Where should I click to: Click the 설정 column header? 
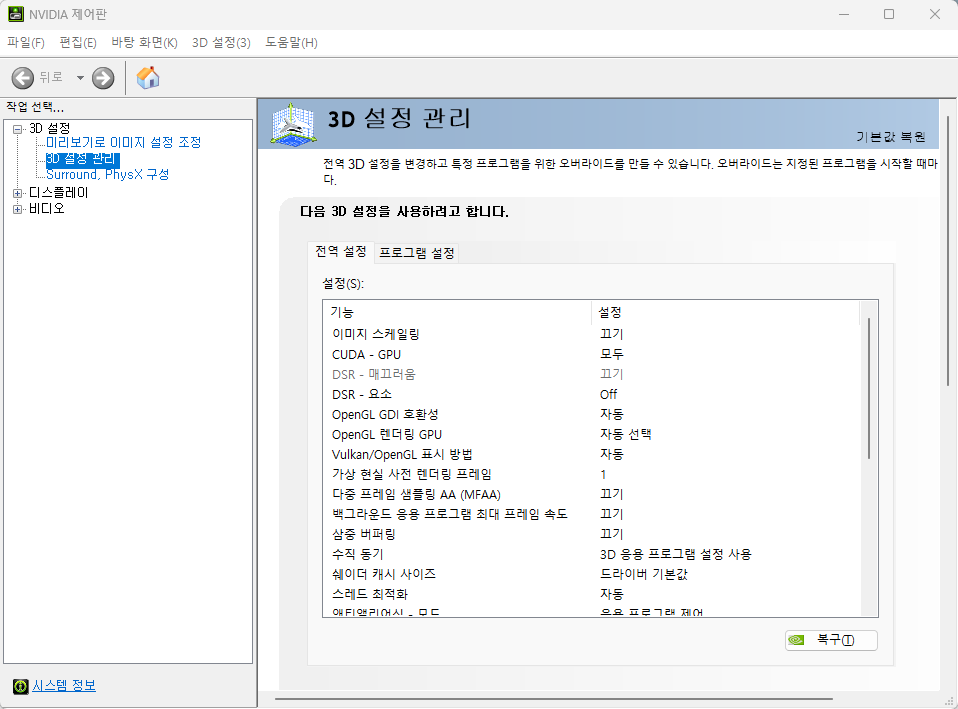725,312
